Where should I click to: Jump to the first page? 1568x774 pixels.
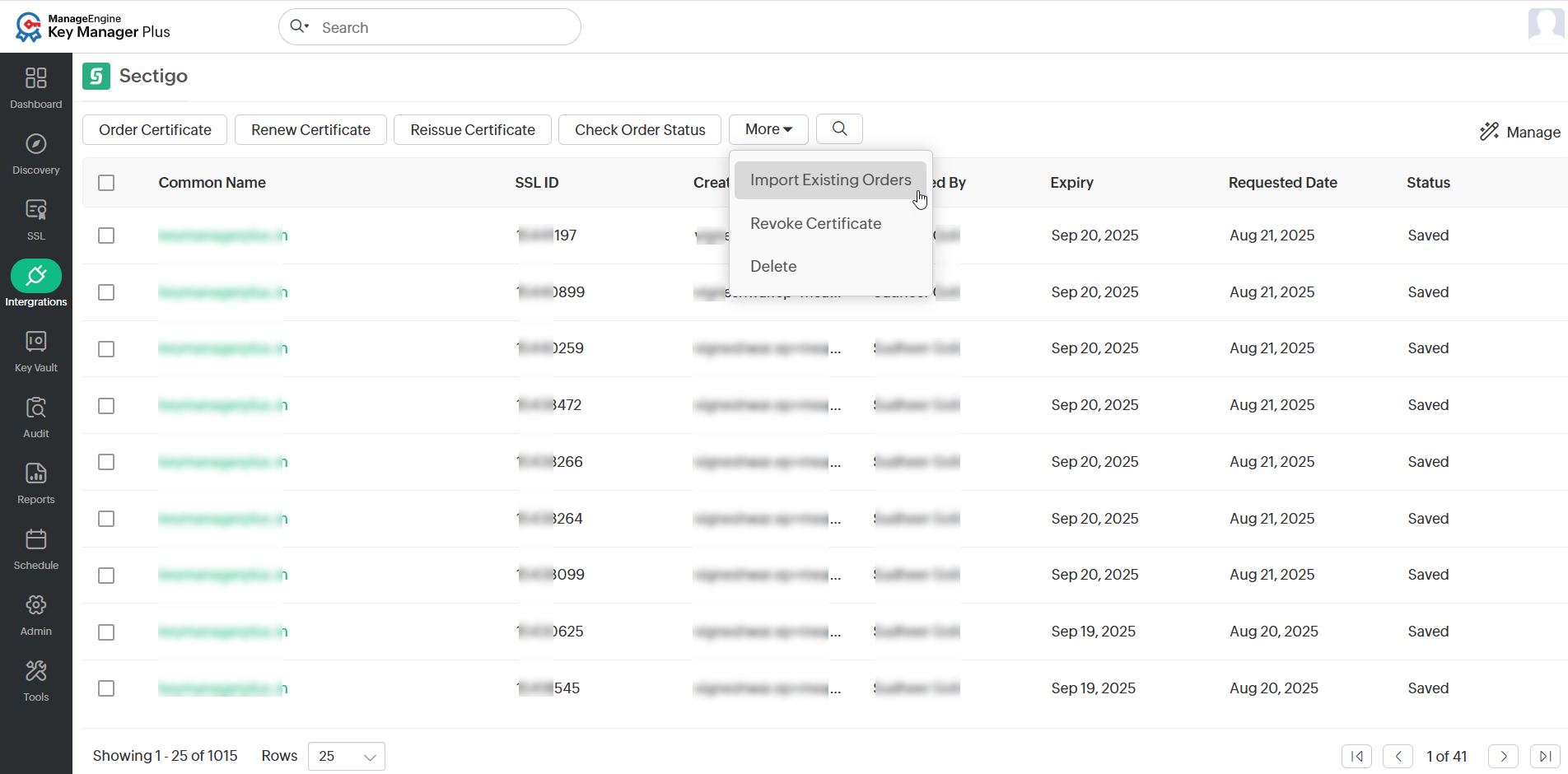click(x=1356, y=756)
